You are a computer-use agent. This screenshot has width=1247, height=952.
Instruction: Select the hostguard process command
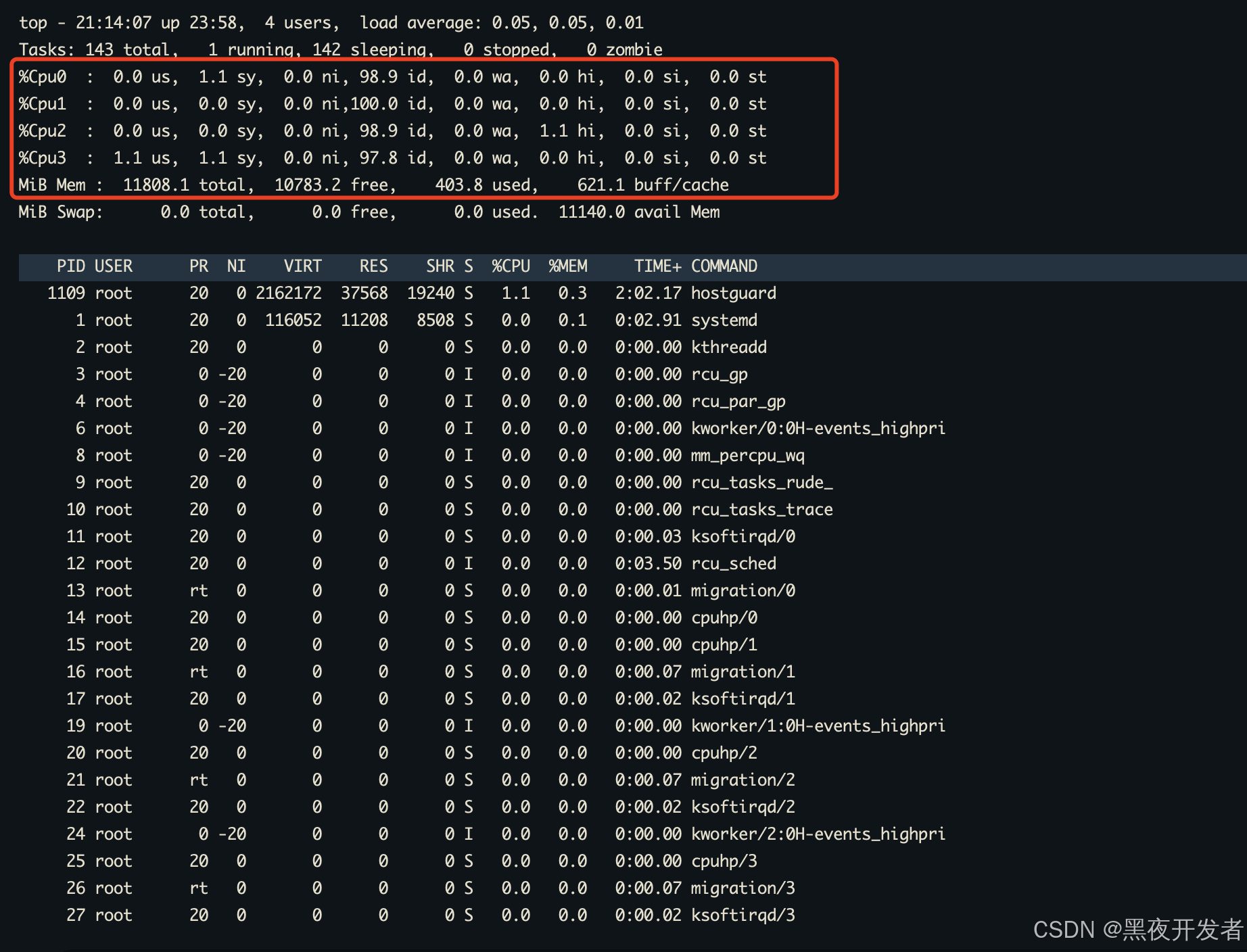pyautogui.click(x=734, y=293)
